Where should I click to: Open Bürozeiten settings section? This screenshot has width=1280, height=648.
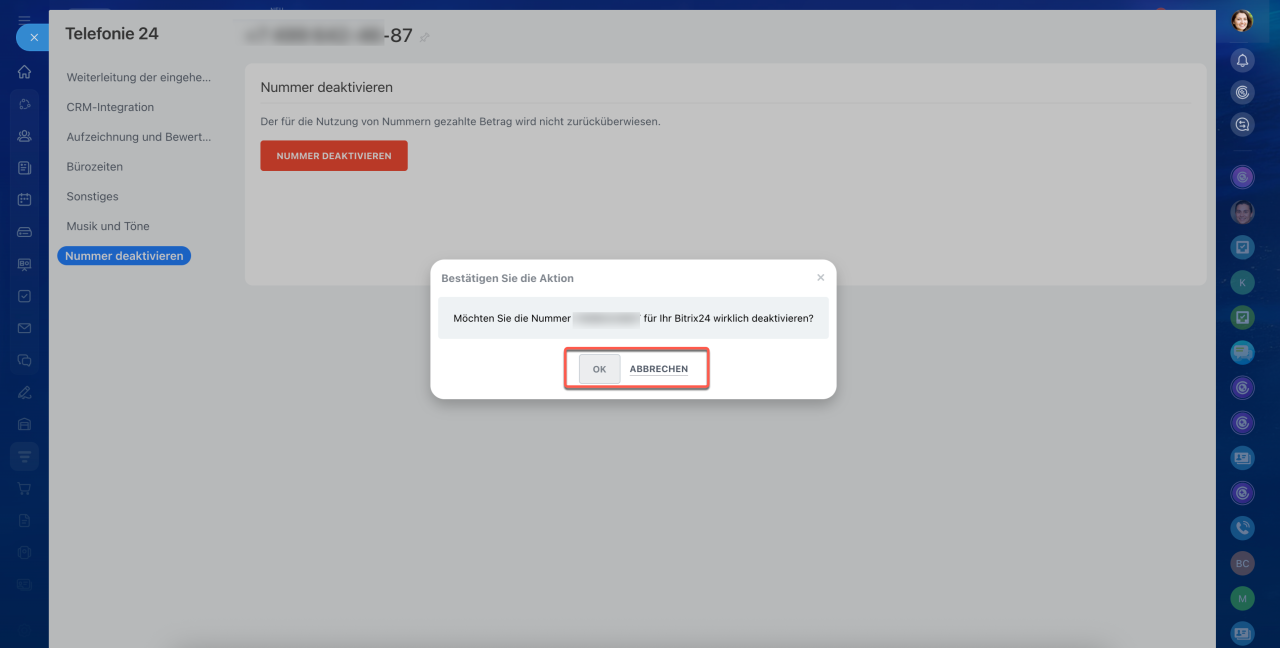[95, 167]
